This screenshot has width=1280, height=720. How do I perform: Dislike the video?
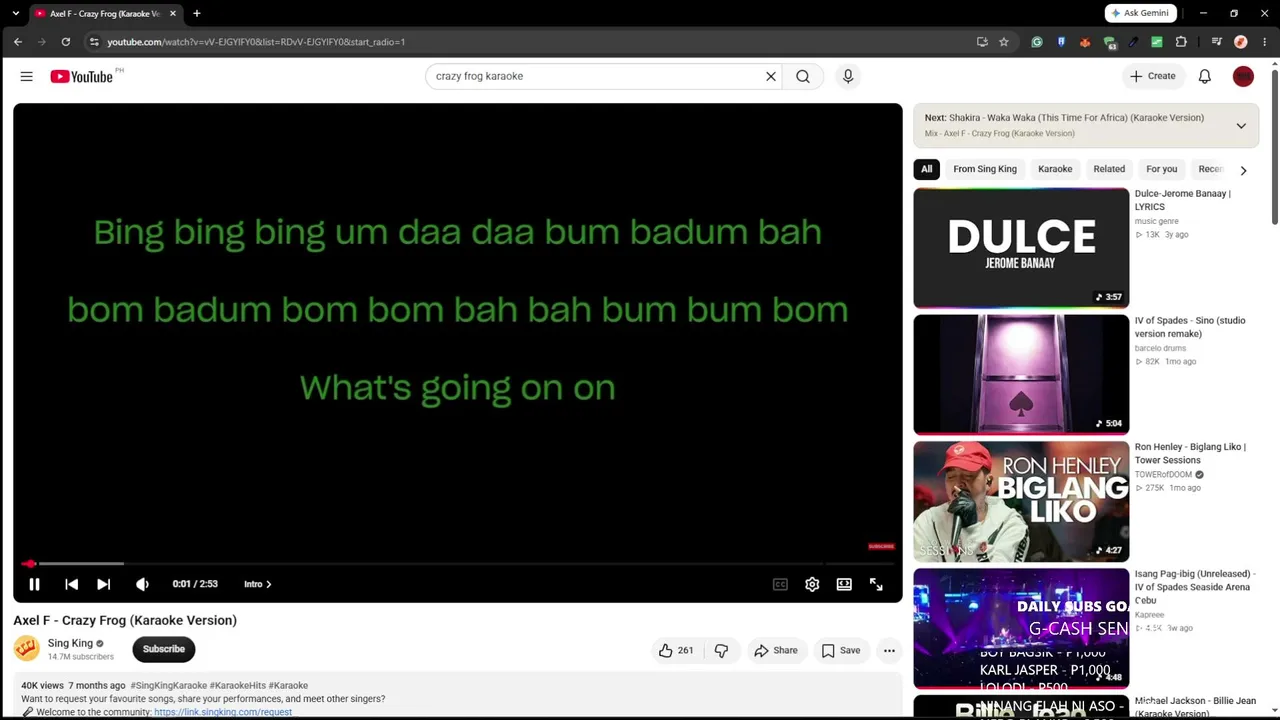pos(721,650)
